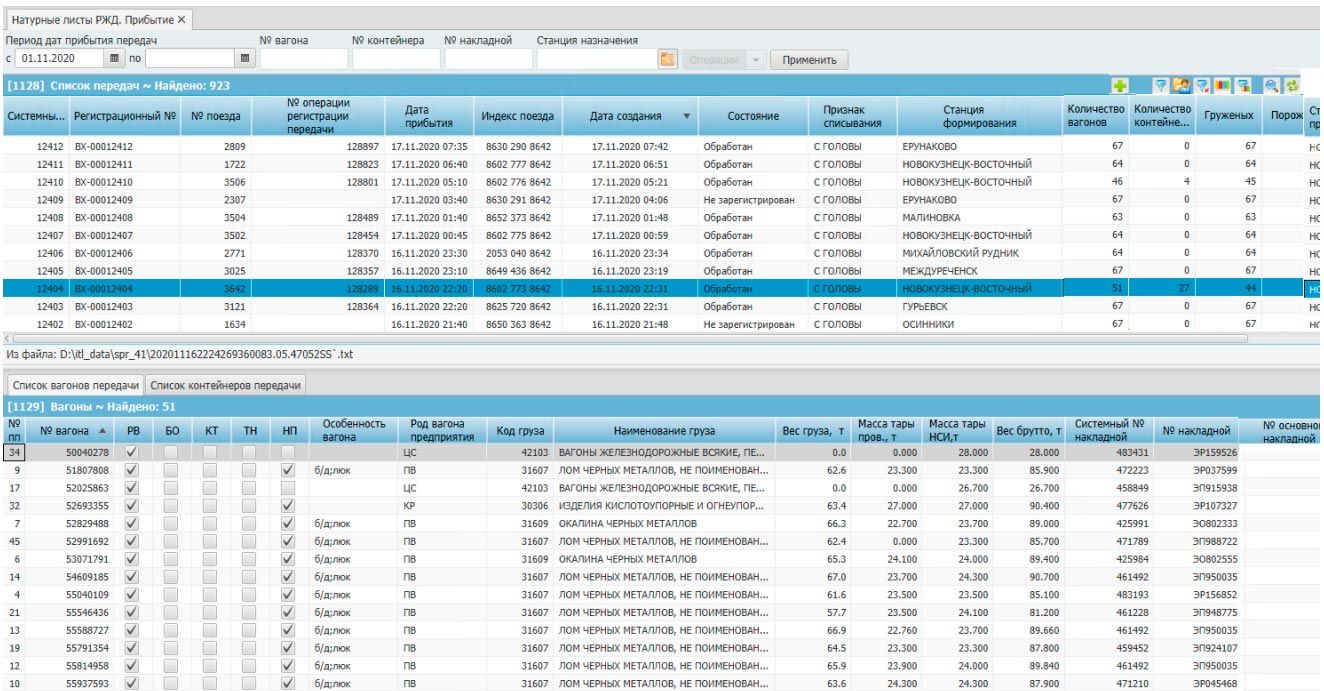This screenshot has width=1324, height=691.
Task: Select row with station МЕЖДУРЕЧЕНСК
Action: 662,271
